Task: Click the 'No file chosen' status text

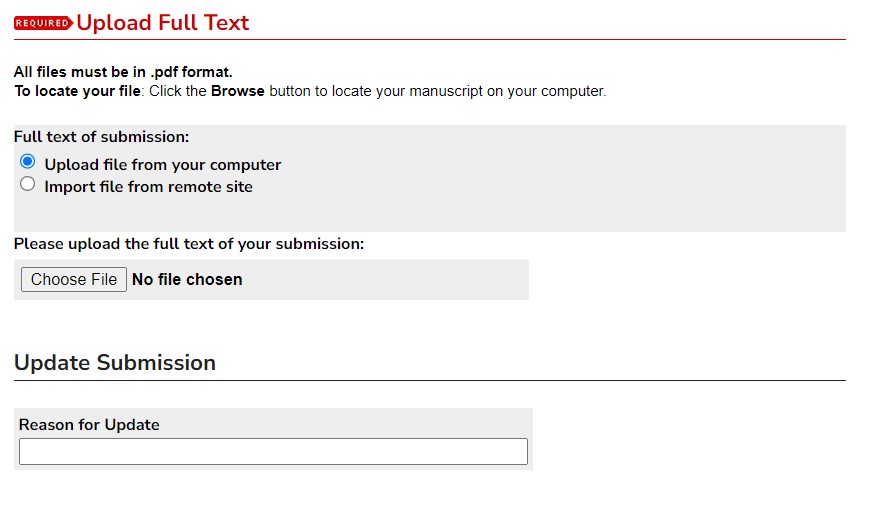Action: (187, 280)
